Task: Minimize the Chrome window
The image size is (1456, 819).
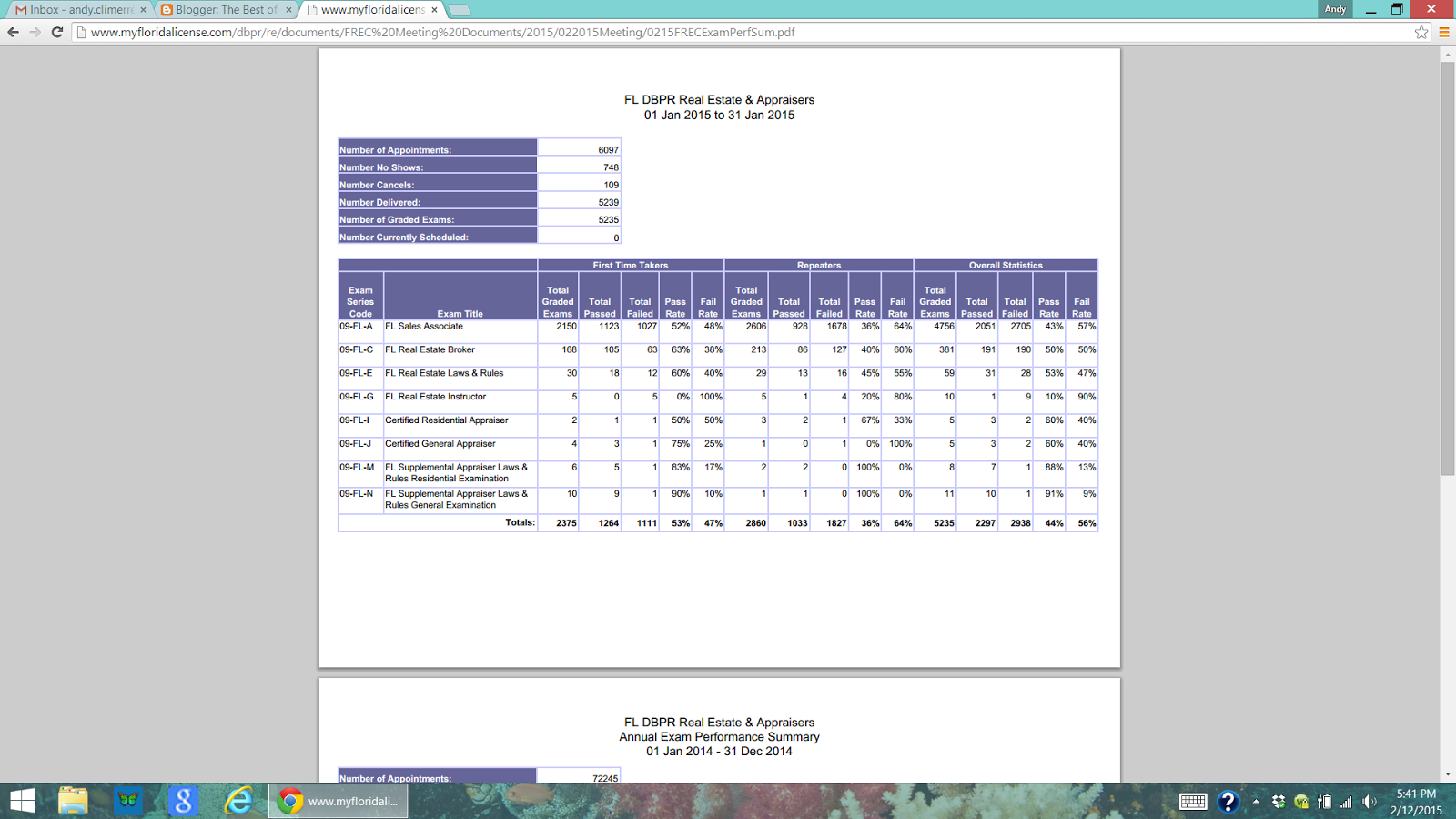Action: coord(1370,9)
